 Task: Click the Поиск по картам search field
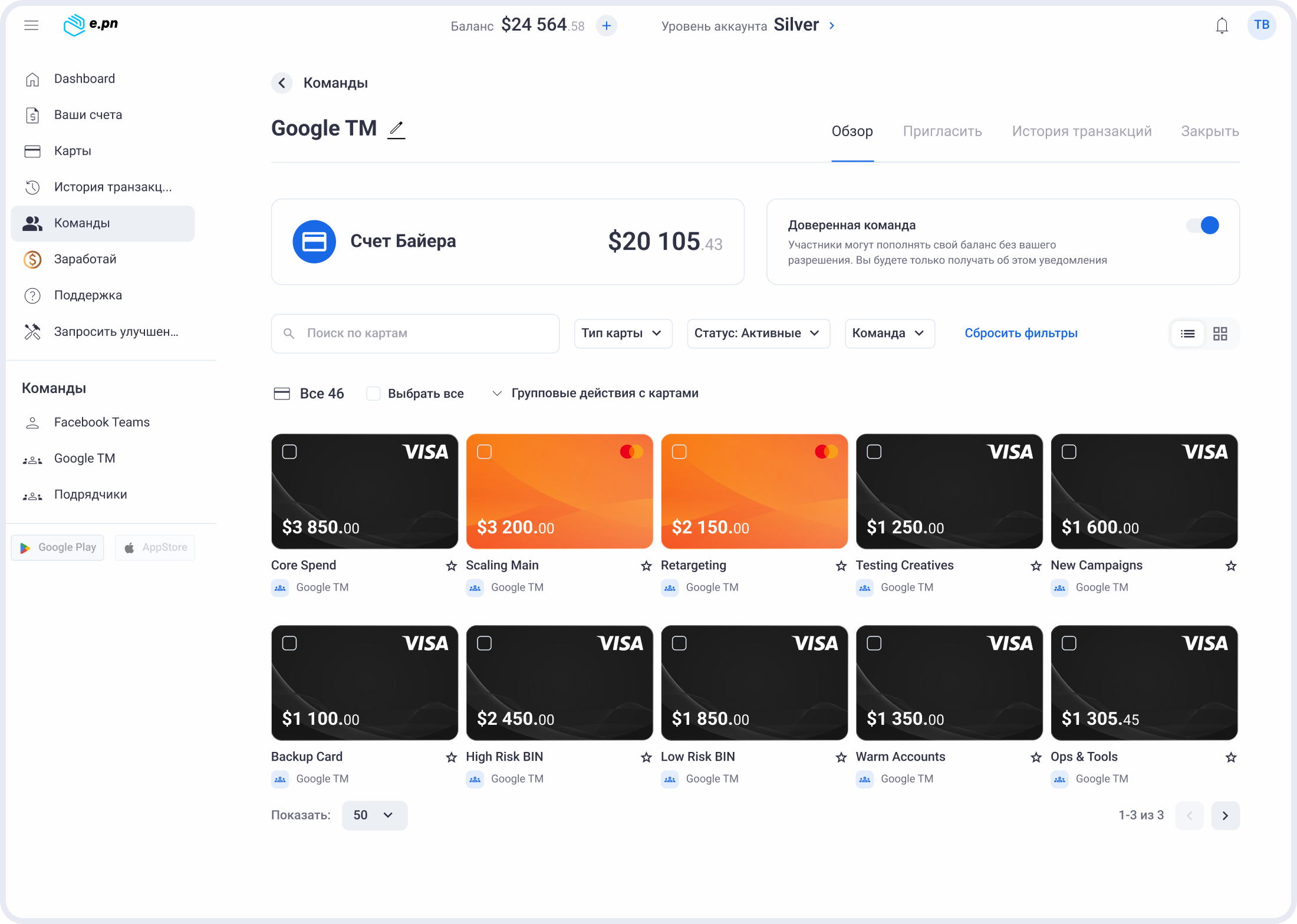coord(415,334)
